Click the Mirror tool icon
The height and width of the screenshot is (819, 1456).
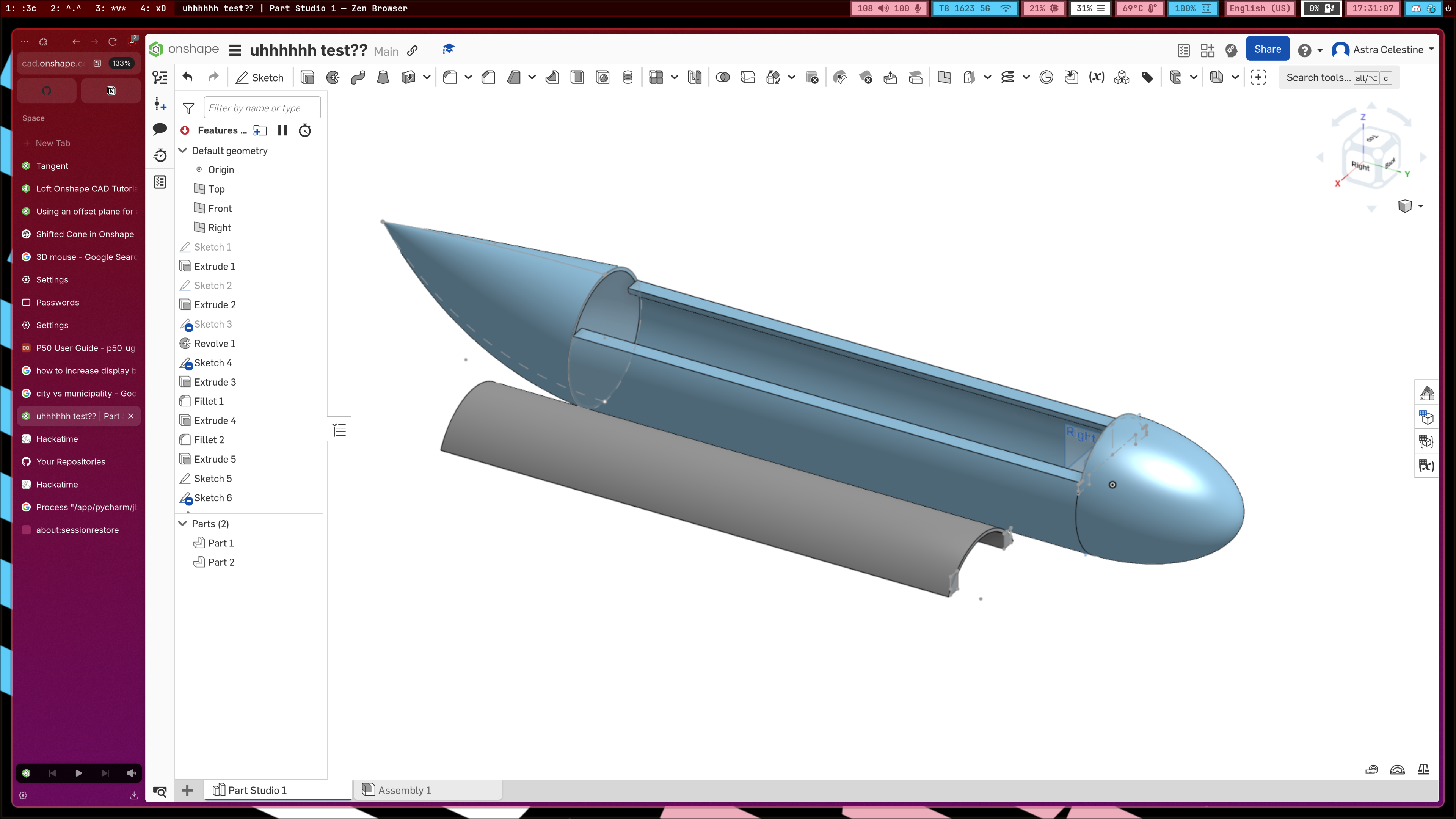(x=695, y=77)
